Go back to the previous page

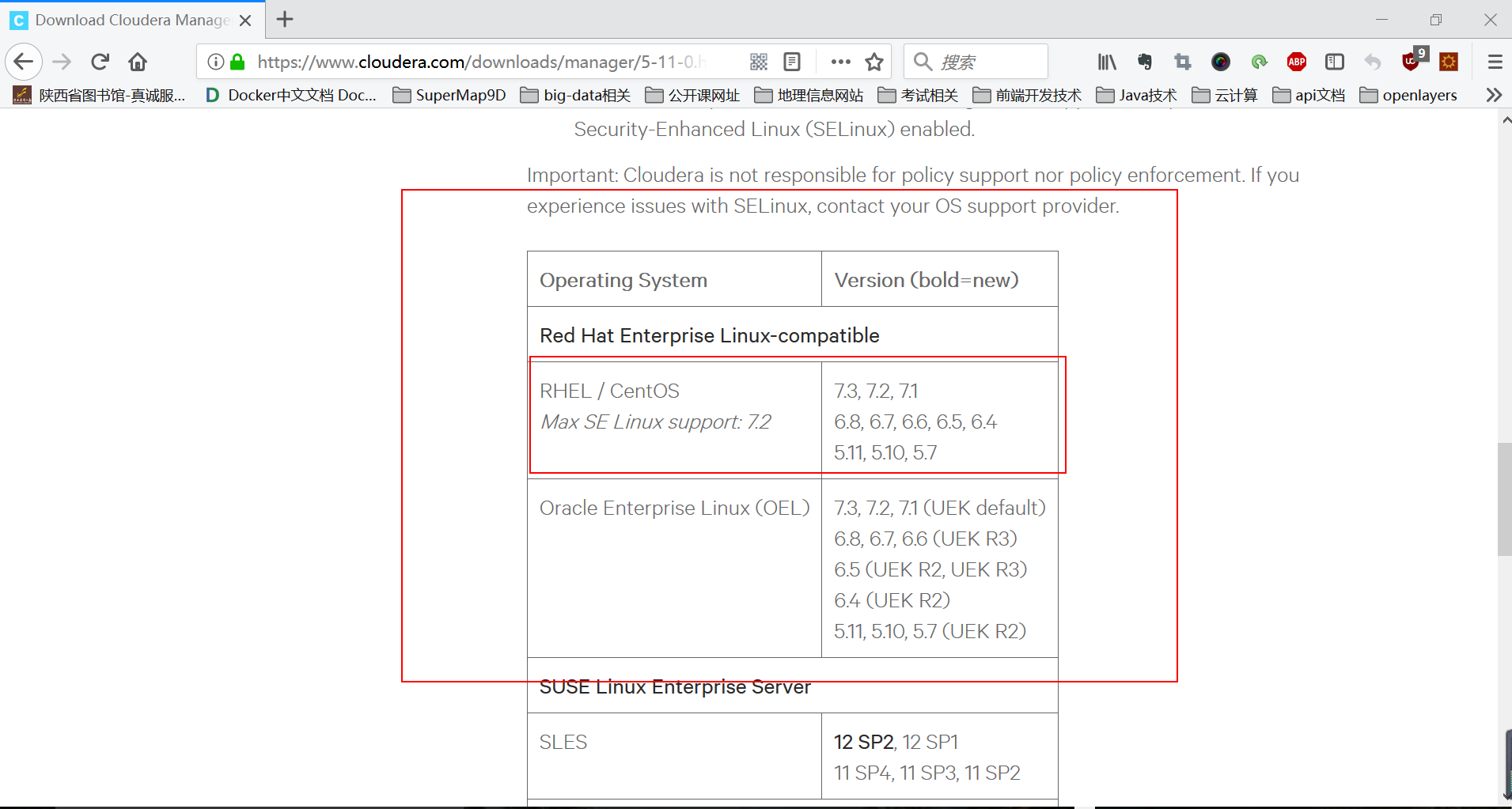(x=24, y=62)
